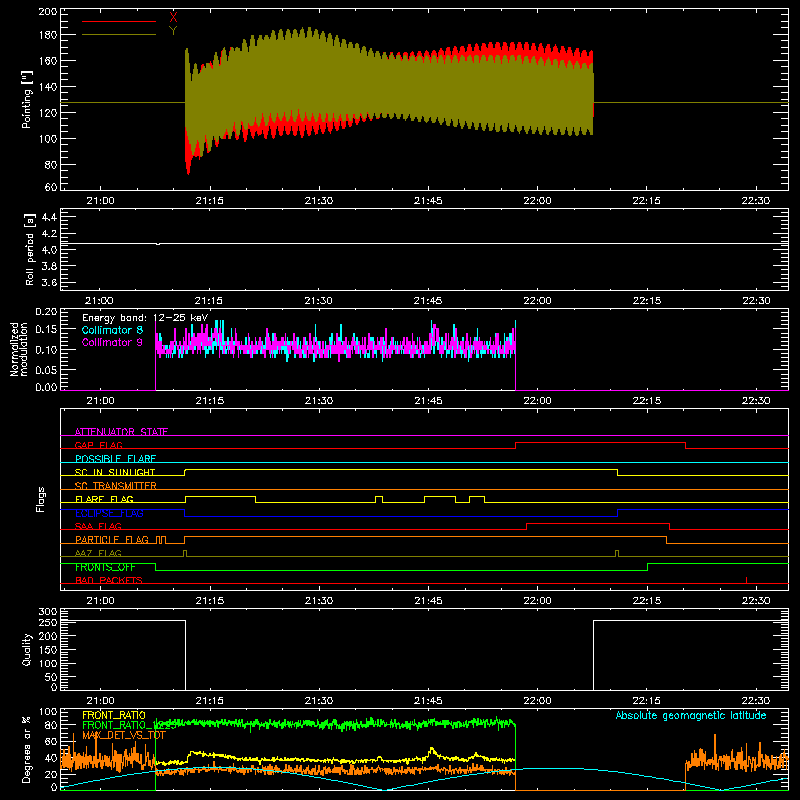Image resolution: width=800 pixels, height=800 pixels.
Task: Click the 3.6 tick on Roll period axis
Action: (x=49, y=283)
